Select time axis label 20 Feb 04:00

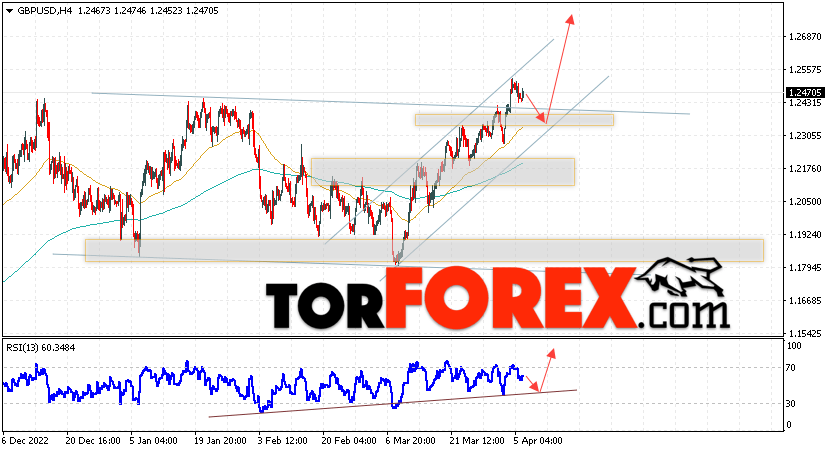[349, 440]
